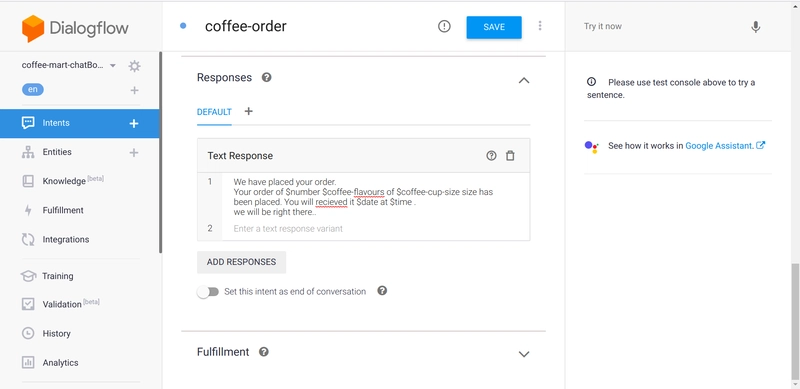Click the ADD RESPONSES button

pyautogui.click(x=241, y=262)
